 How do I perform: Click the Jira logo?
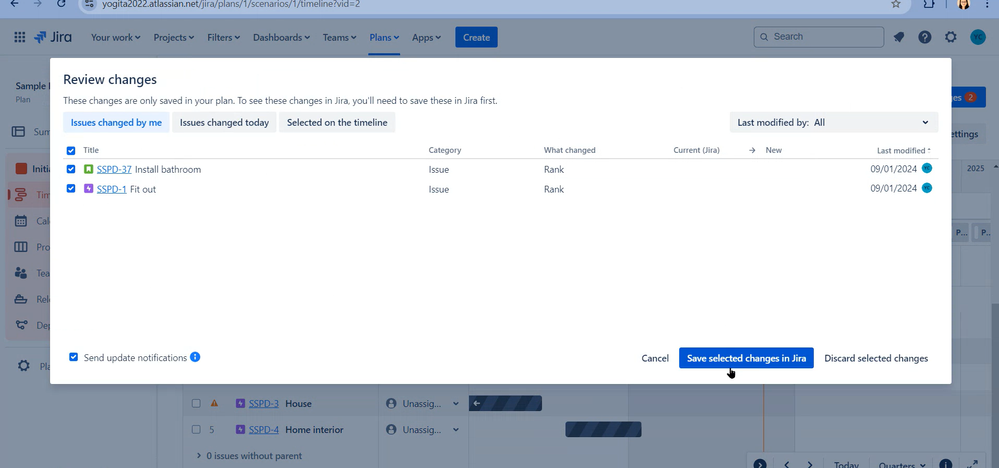point(53,37)
